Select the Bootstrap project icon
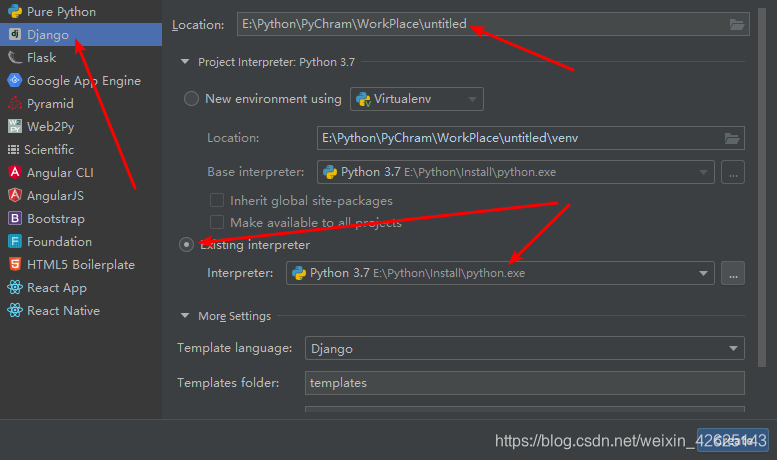 pos(15,218)
